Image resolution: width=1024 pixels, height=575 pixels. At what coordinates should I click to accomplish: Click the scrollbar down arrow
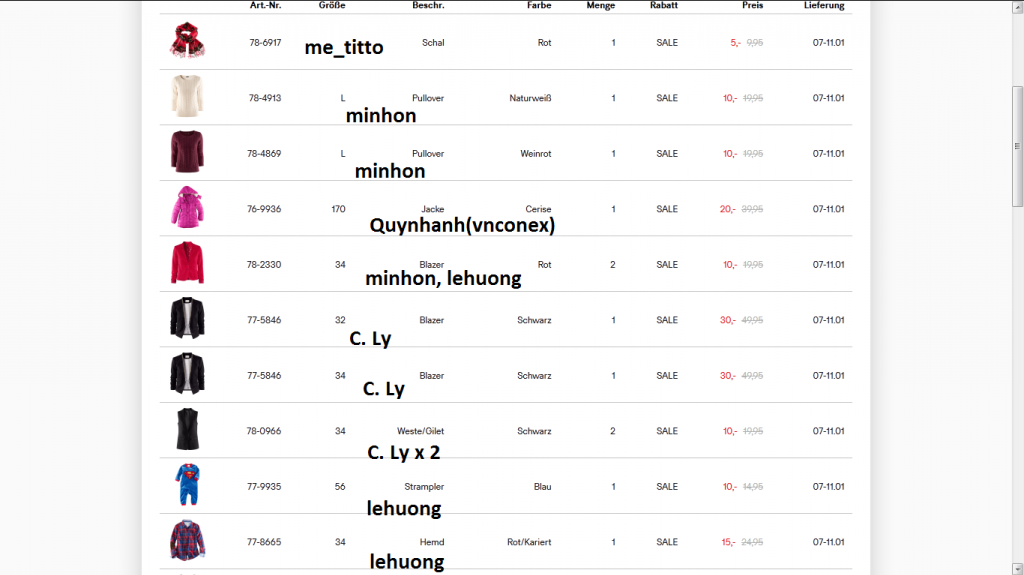[x=1017, y=568]
